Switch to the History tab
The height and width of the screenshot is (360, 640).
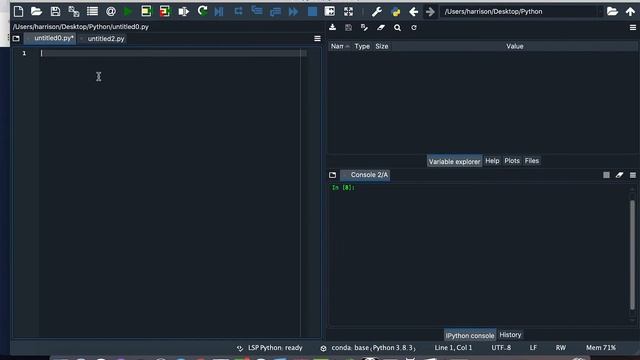(510, 335)
